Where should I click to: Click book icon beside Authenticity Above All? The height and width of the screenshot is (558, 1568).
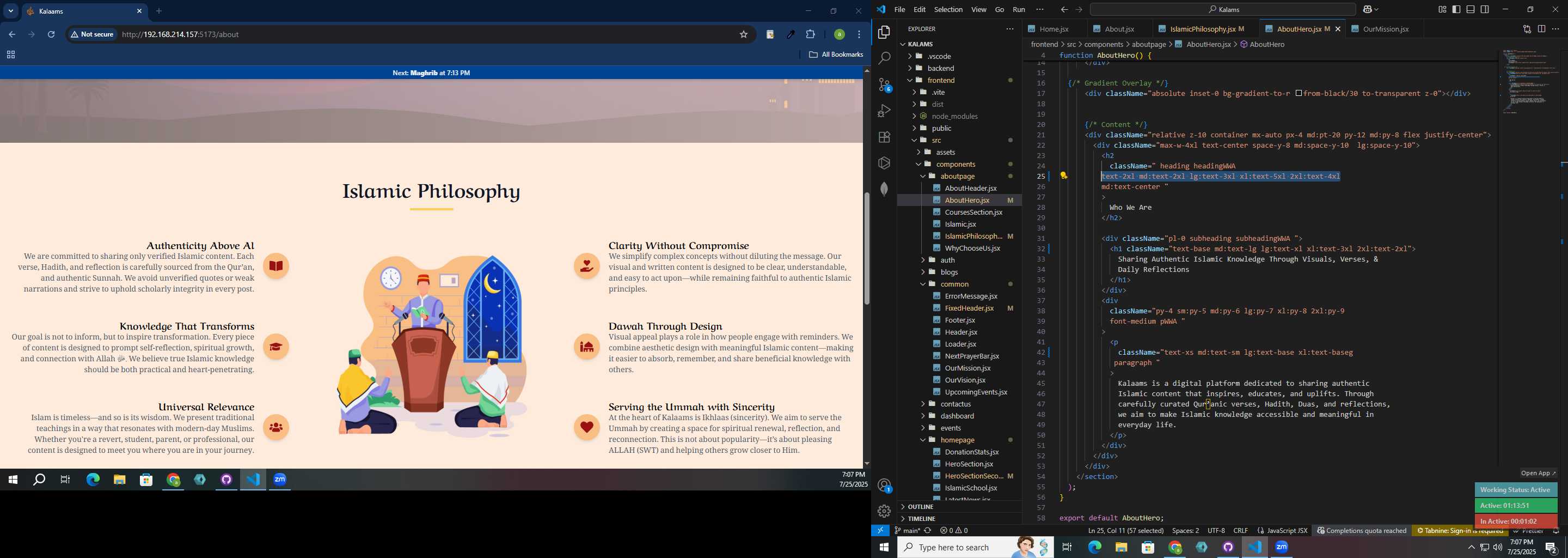coord(277,266)
